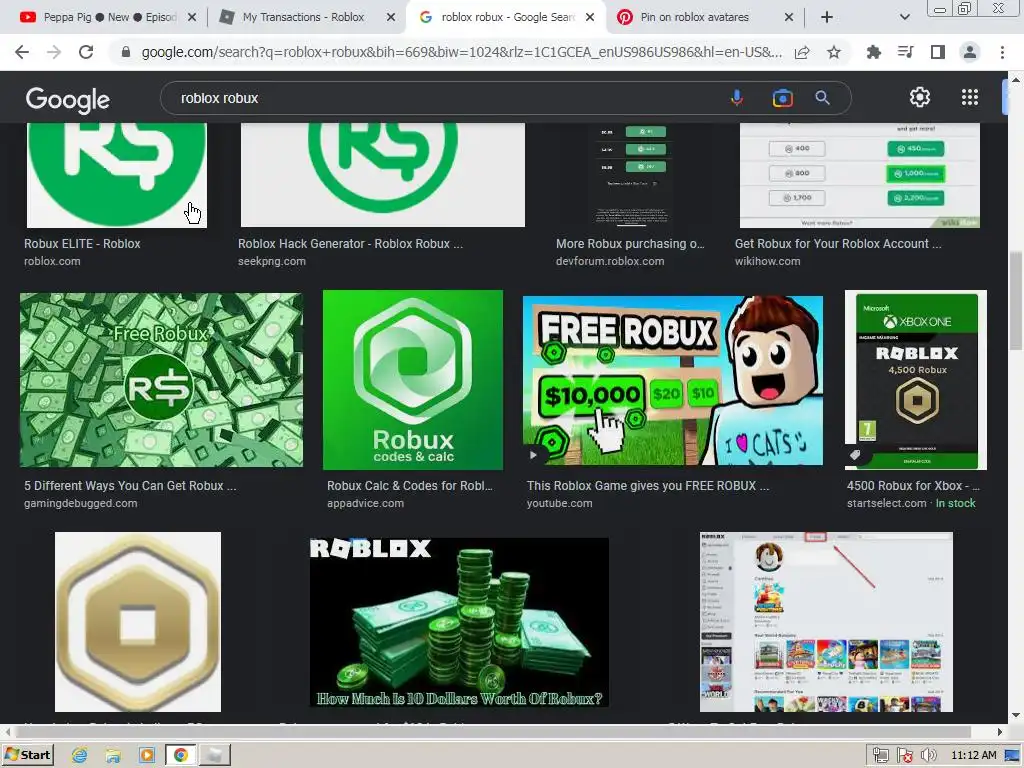The width and height of the screenshot is (1024, 768).
Task: Search by image with the Google Lens camera icon
Action: pos(782,98)
